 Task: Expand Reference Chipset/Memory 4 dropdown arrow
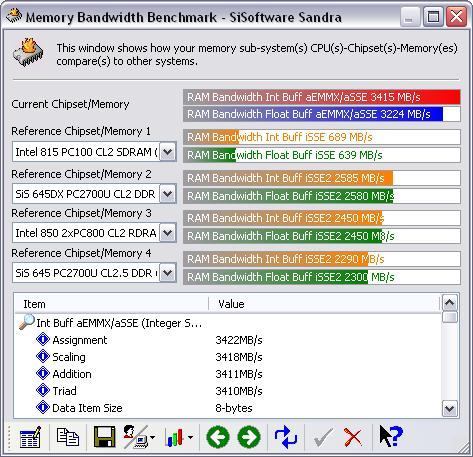167,273
